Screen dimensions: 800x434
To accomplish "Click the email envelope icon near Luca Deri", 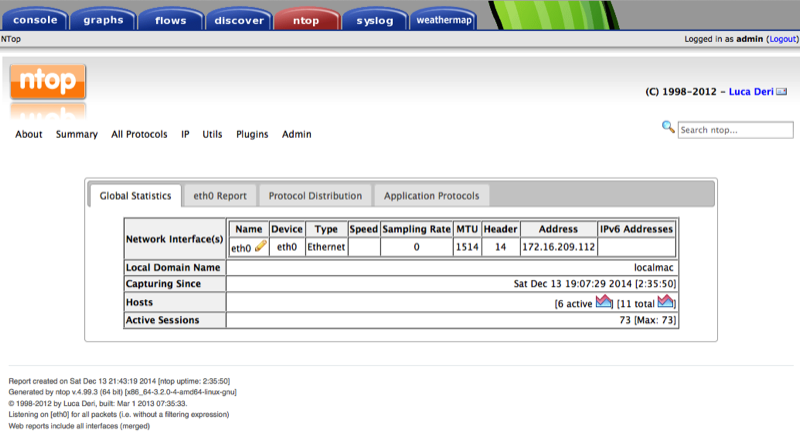I will click(783, 92).
